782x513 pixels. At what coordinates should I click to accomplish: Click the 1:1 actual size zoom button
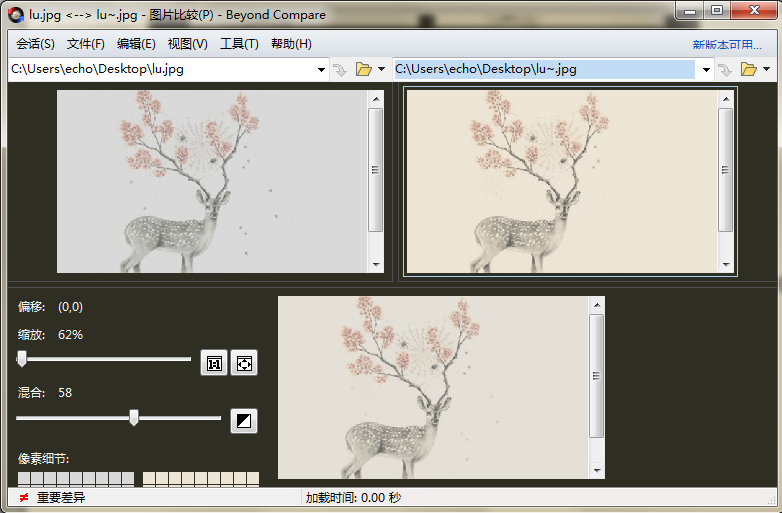[214, 363]
